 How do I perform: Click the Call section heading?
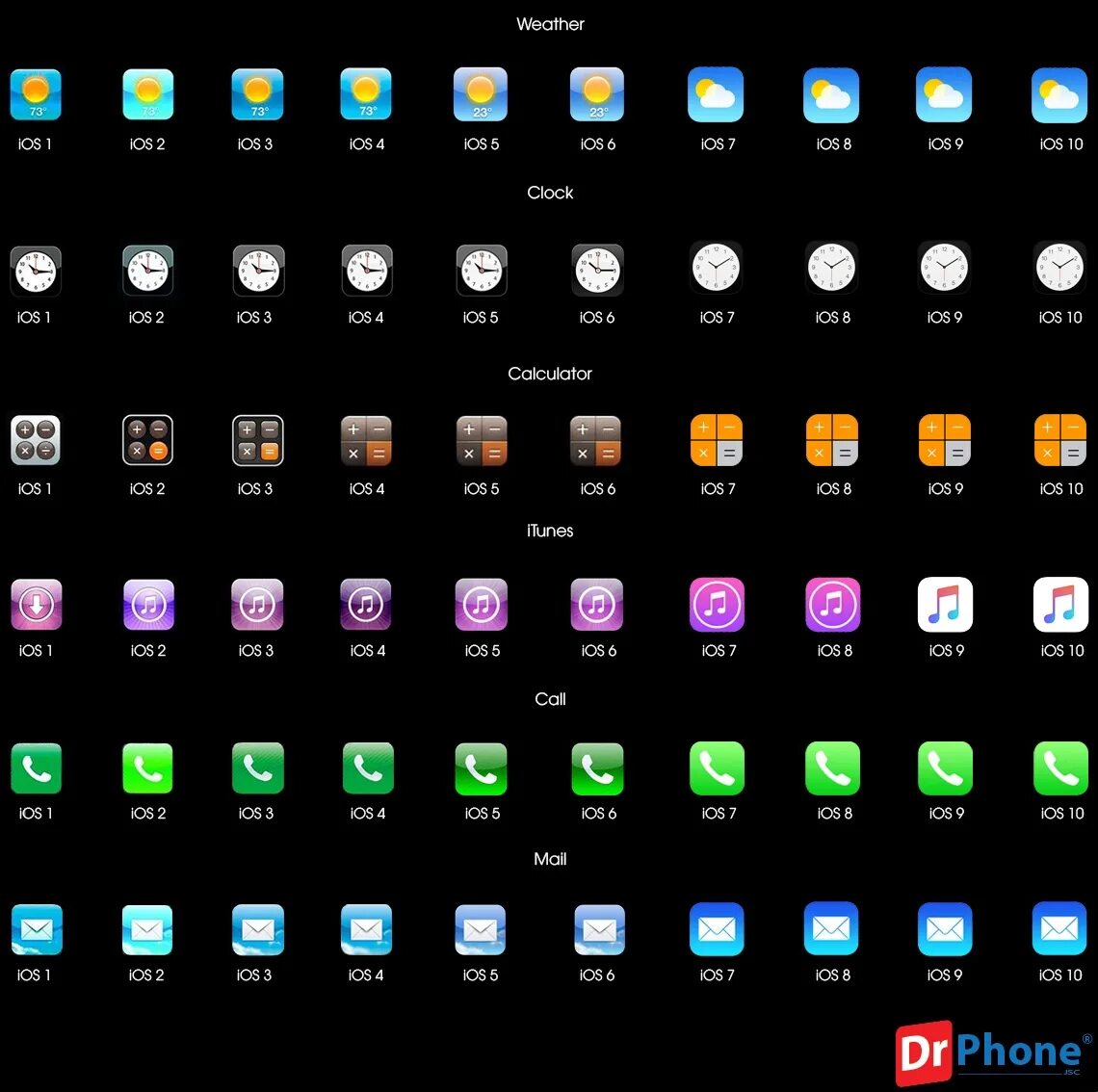550,699
